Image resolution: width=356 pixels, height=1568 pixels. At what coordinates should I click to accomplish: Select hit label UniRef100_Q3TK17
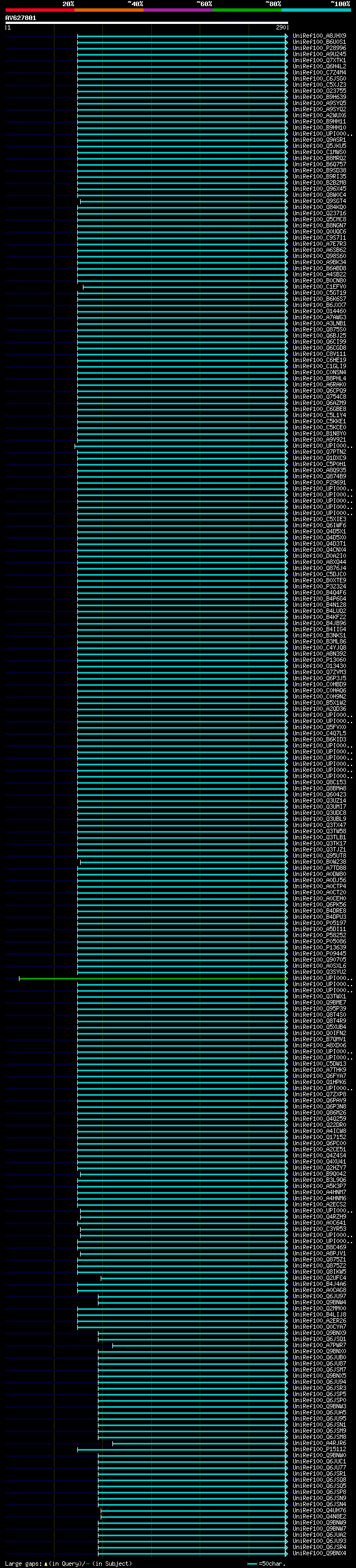click(319, 844)
